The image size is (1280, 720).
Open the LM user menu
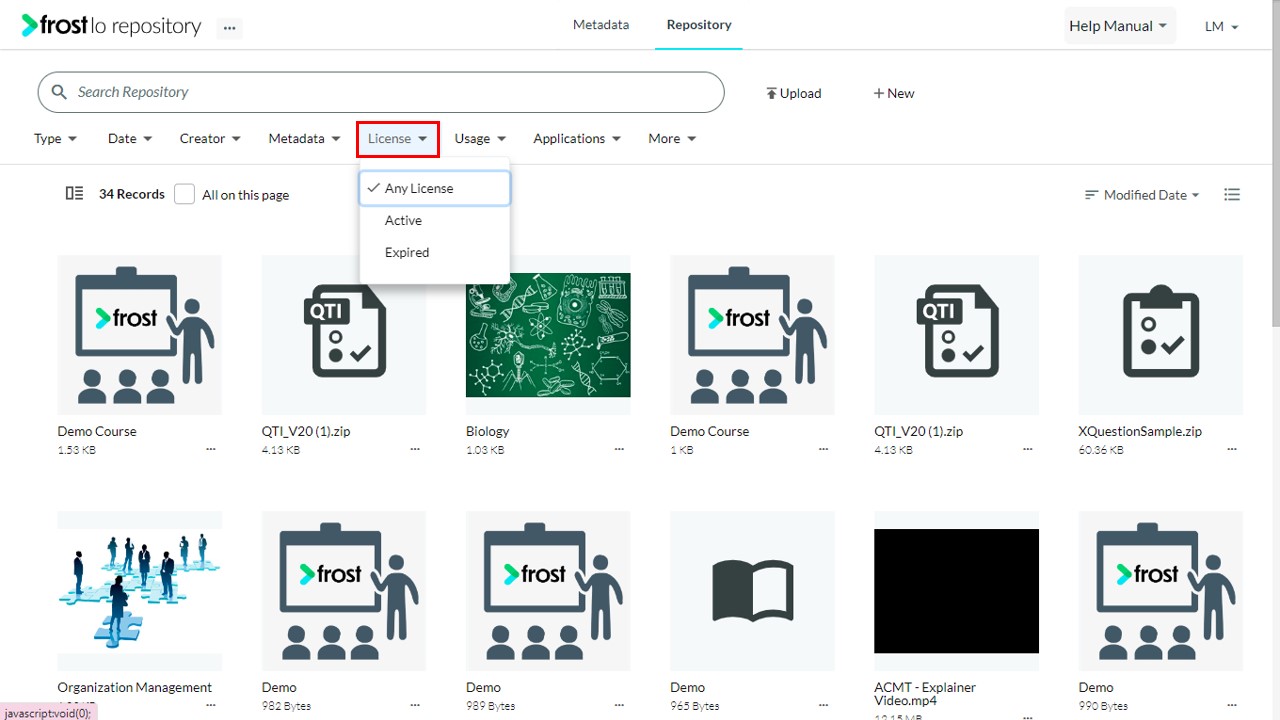(1222, 27)
